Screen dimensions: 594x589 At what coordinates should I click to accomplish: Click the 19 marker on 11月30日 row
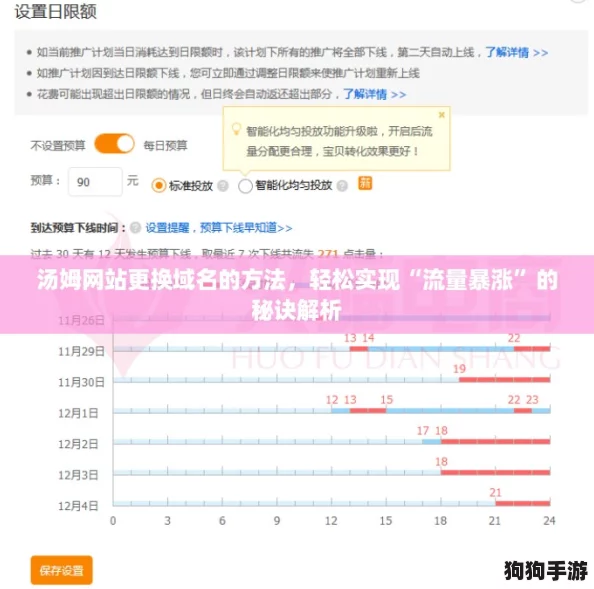[459, 369]
